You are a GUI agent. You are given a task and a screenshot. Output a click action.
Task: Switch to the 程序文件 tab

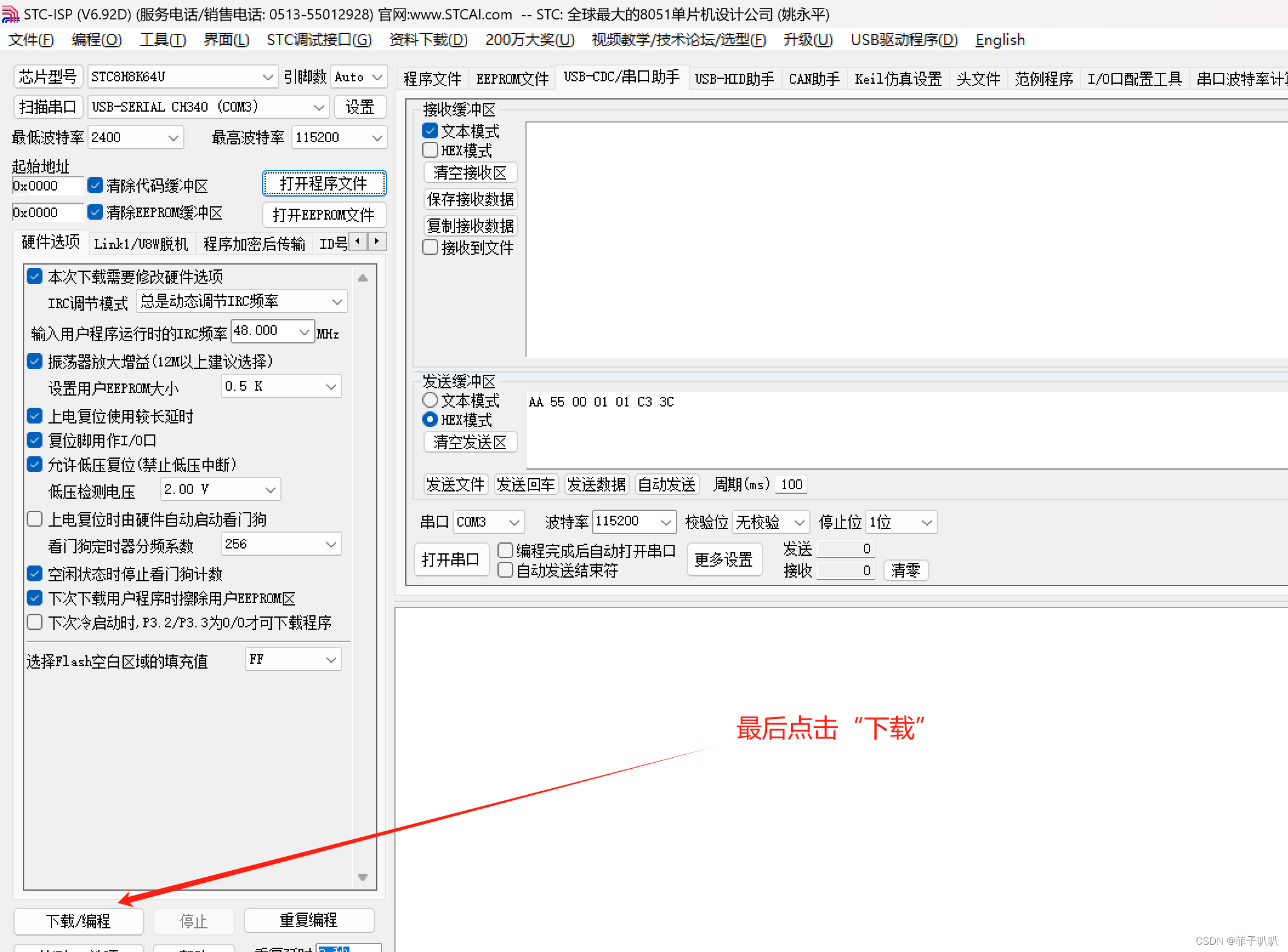point(432,79)
